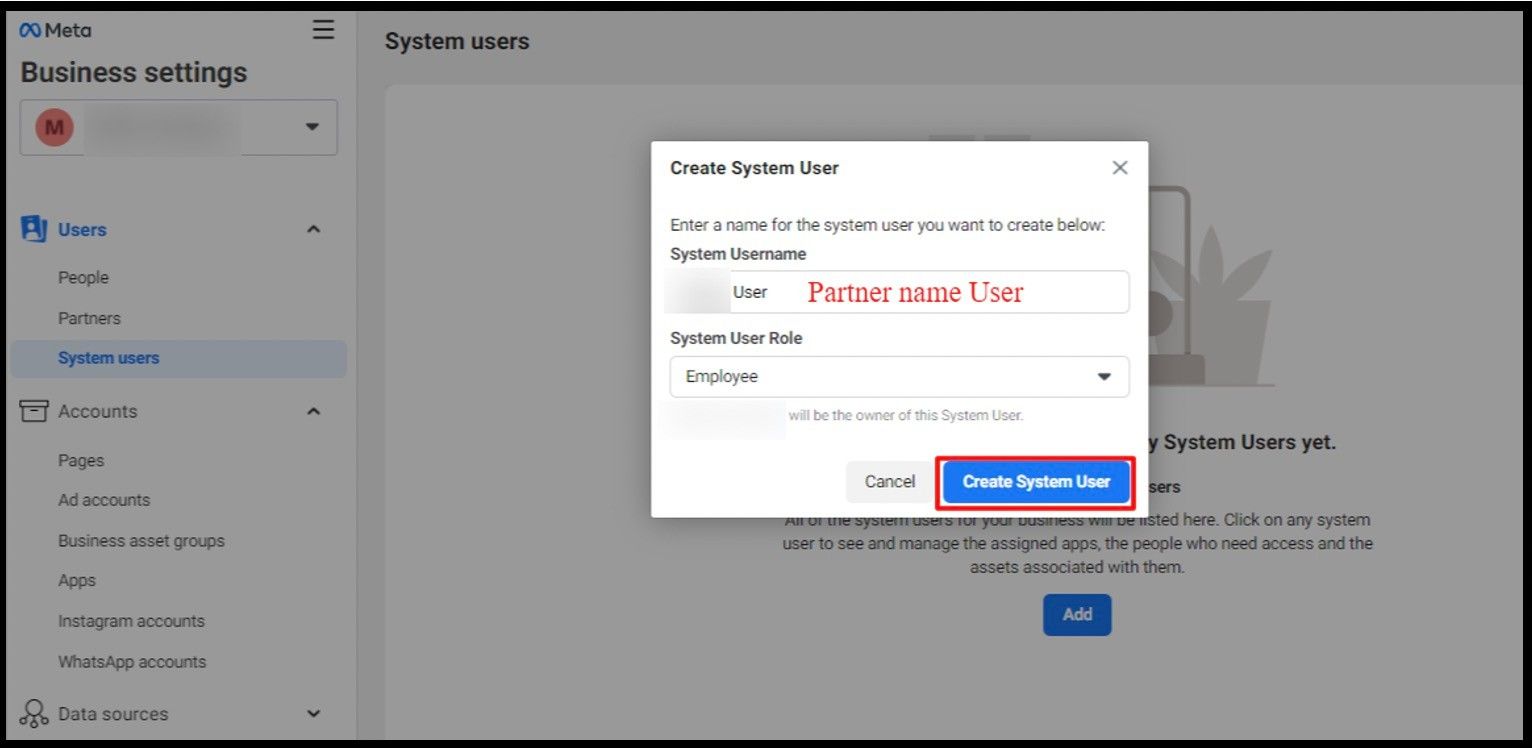1532x748 pixels.
Task: Open the System User Role dropdown
Action: click(1103, 376)
